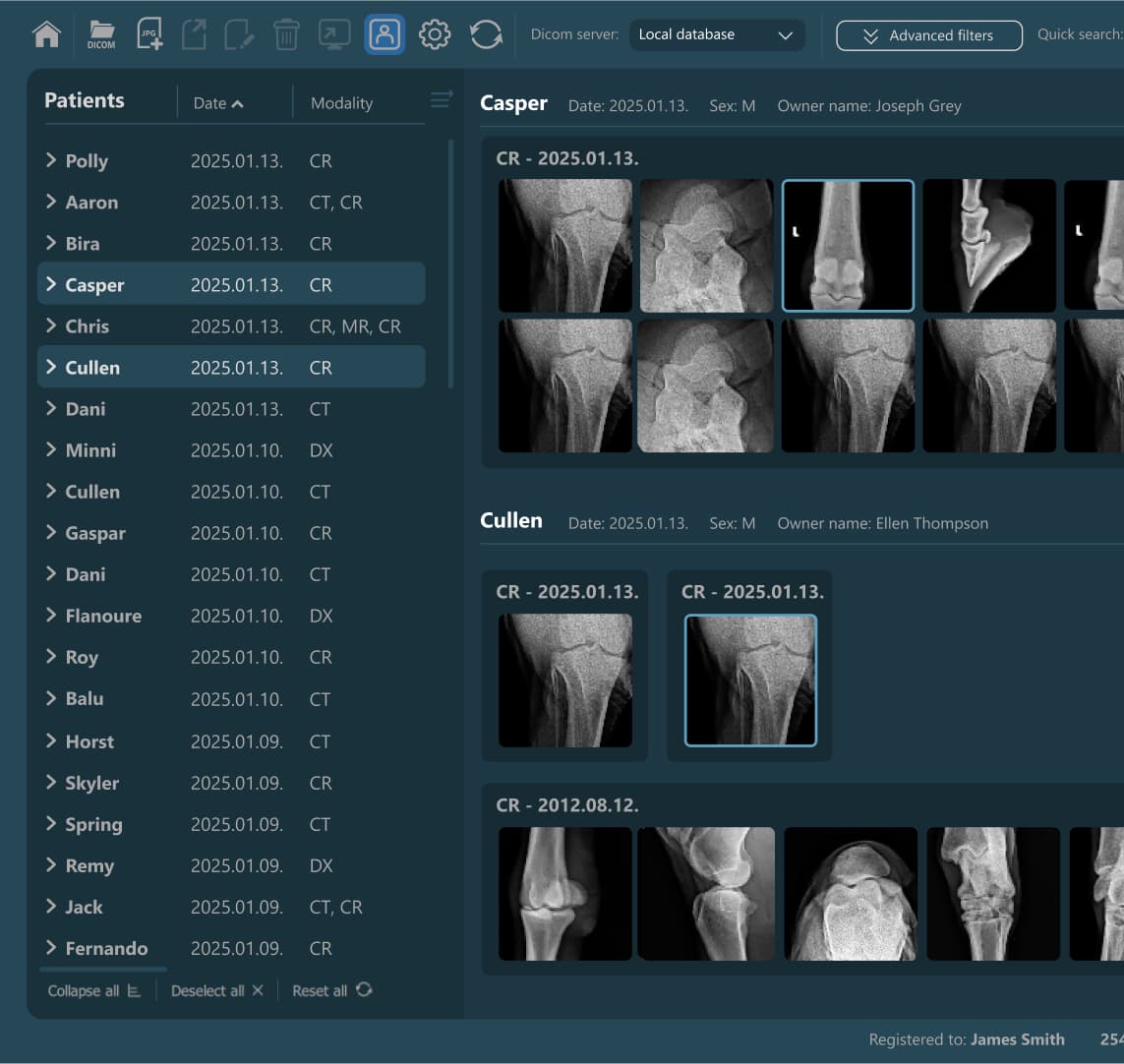The height and width of the screenshot is (1064, 1124).
Task: Select Casper's second top-row X-ray thumbnail
Action: 706,246
